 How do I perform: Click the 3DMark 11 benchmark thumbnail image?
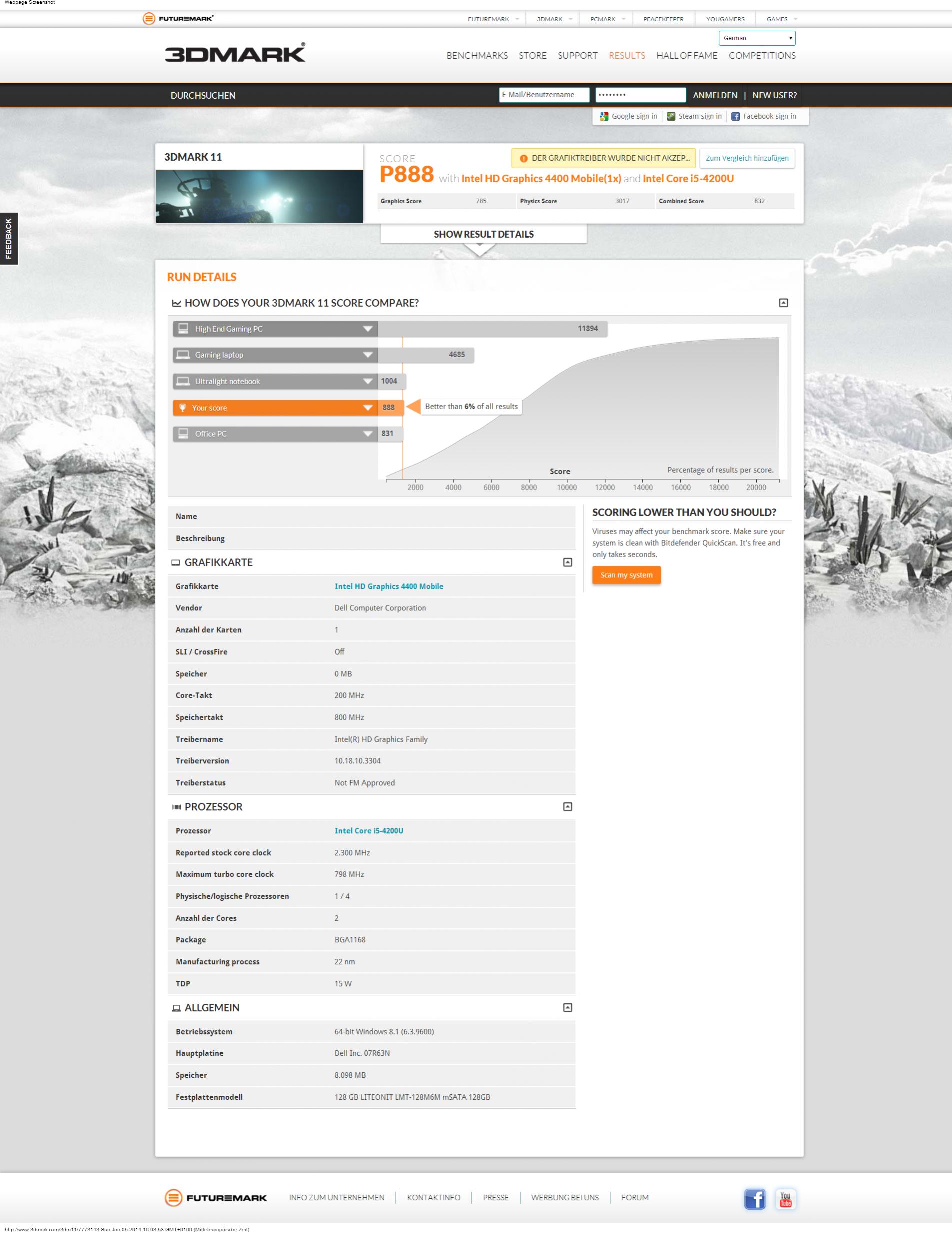[259, 196]
